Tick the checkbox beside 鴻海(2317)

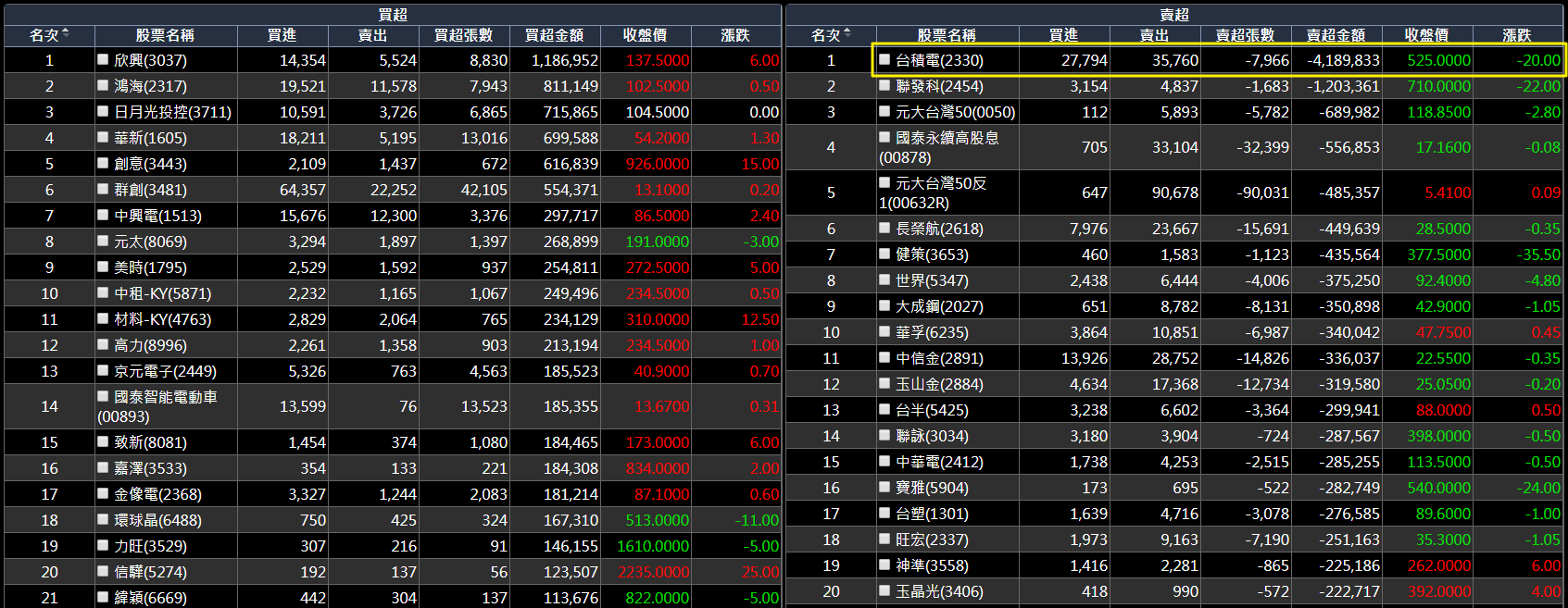tap(103, 85)
